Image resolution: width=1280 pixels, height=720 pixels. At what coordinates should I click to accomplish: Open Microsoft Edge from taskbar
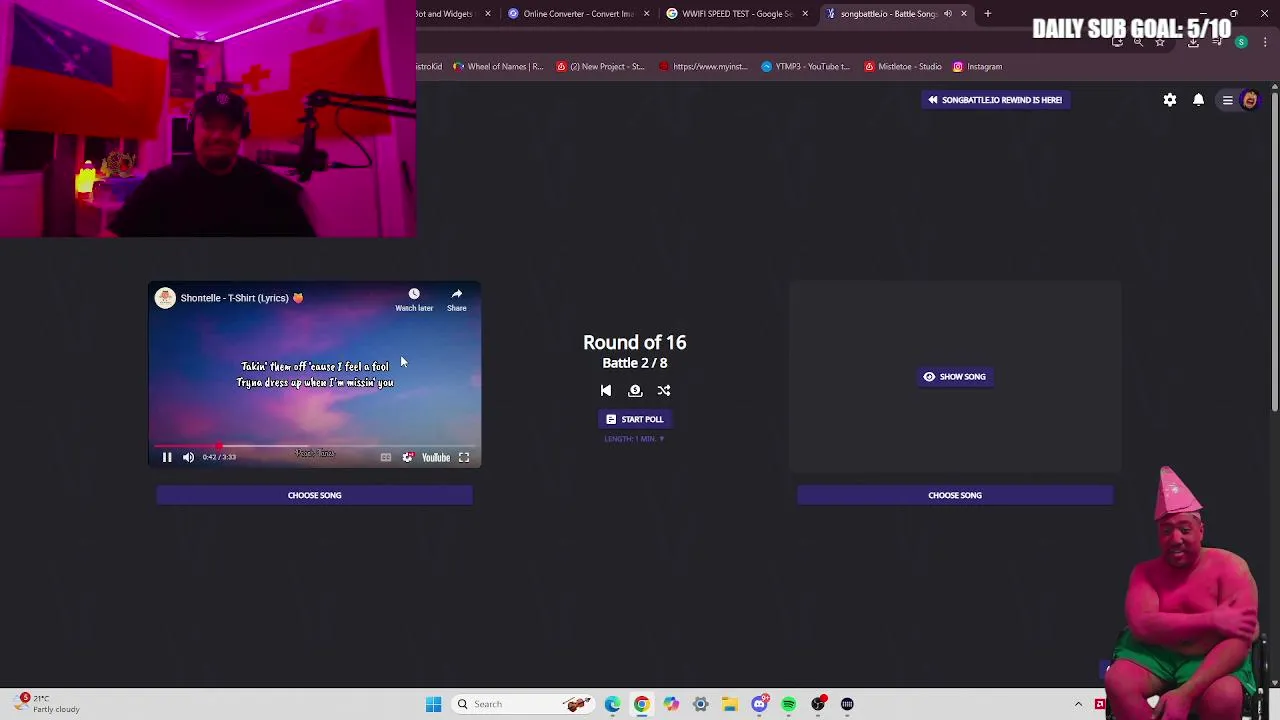612,704
